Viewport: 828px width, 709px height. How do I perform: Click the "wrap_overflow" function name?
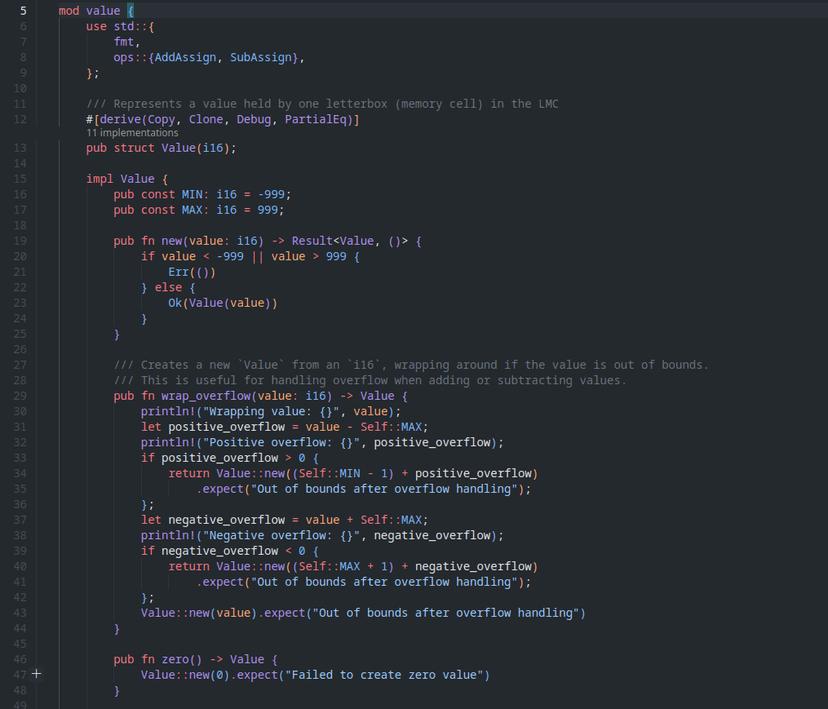point(205,396)
